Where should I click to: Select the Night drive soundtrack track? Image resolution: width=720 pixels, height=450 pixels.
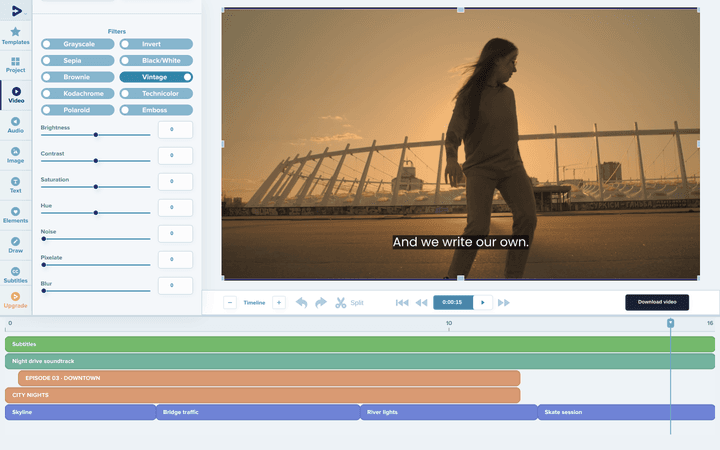[360, 361]
